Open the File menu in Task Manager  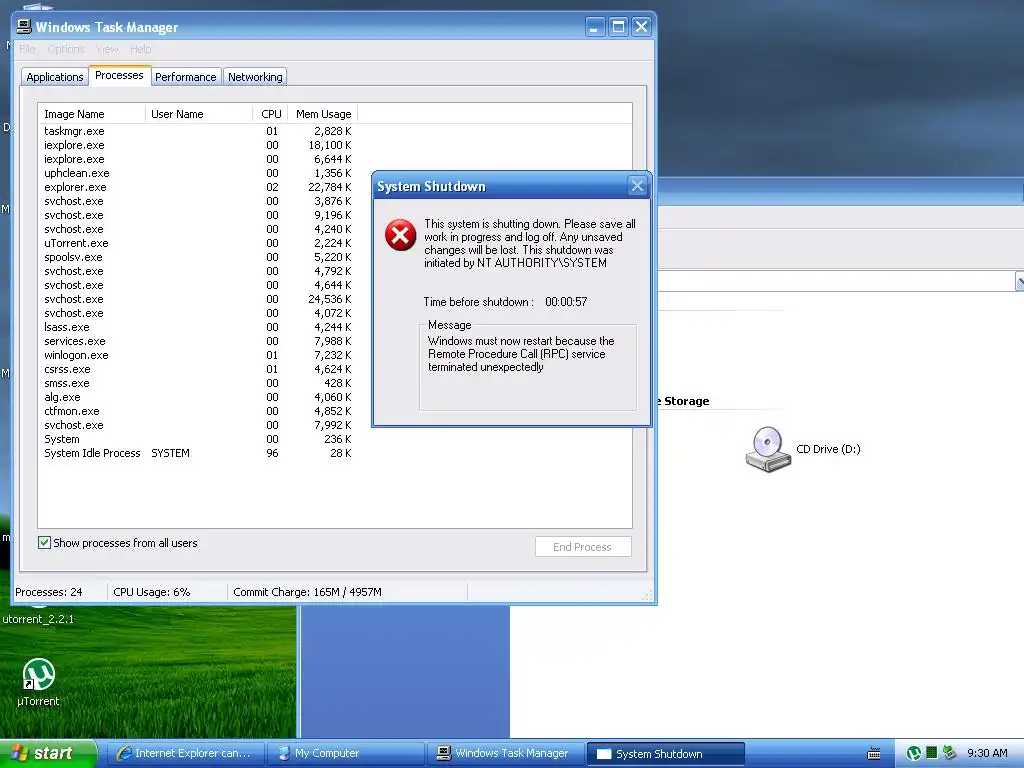click(x=27, y=49)
